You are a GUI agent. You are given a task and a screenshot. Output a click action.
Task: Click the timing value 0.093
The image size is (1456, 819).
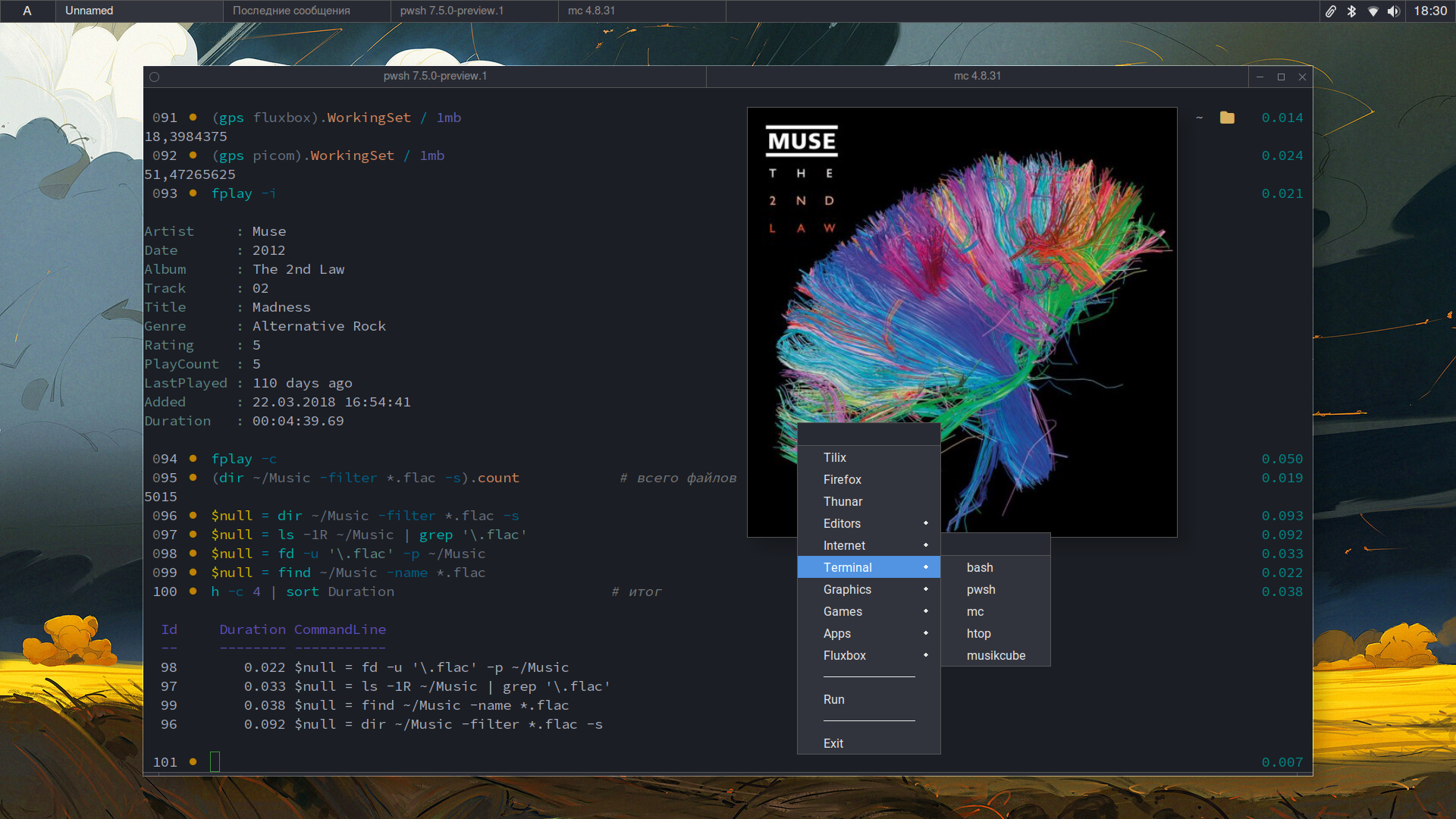[x=1282, y=516]
